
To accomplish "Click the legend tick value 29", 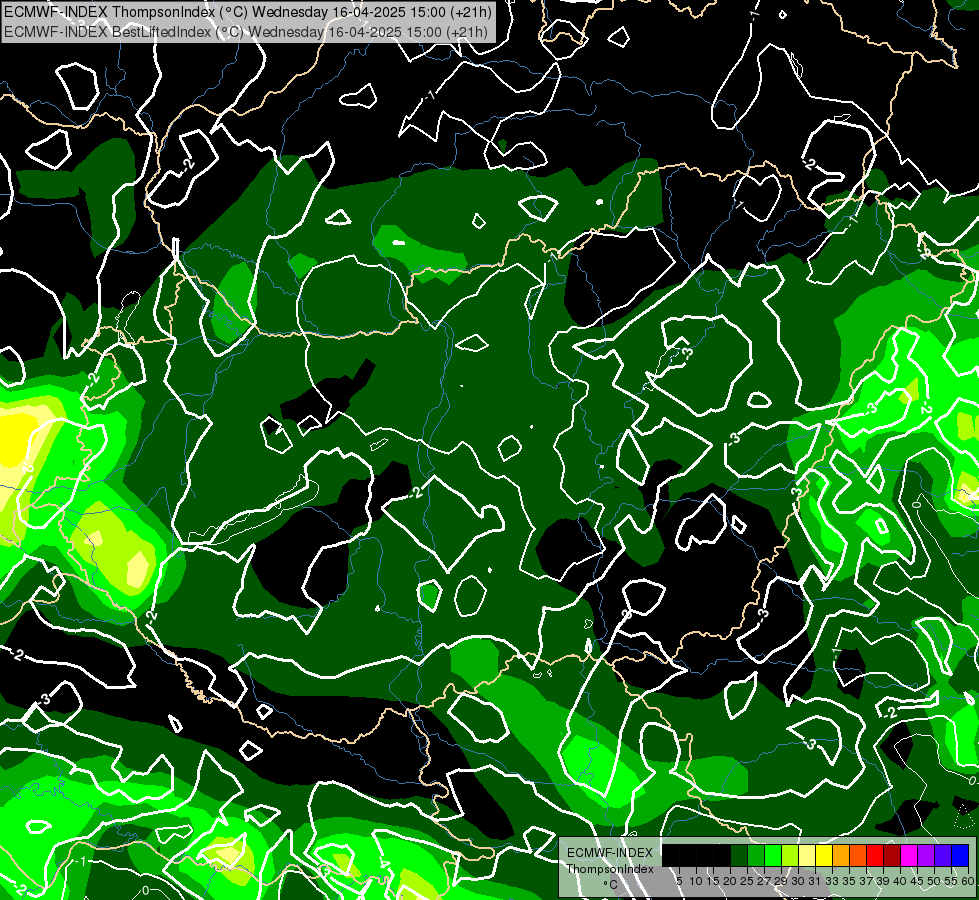I will tap(781, 881).
